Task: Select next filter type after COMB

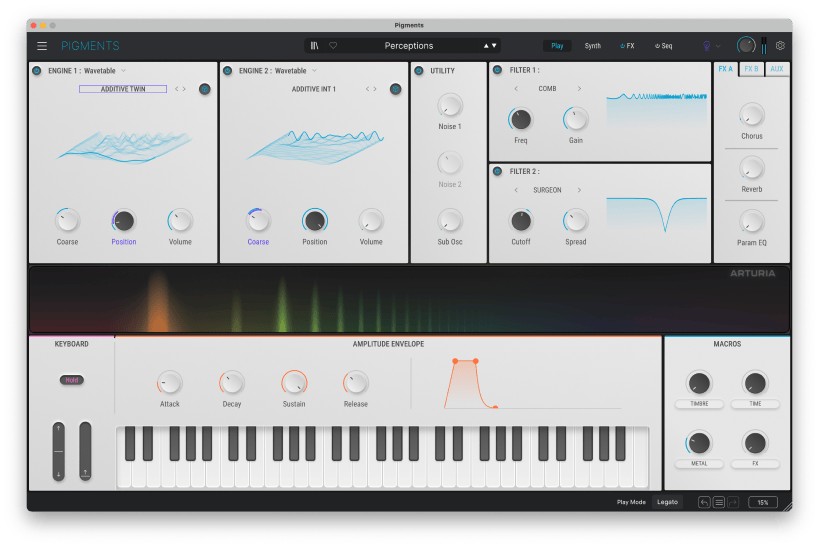Action: click(579, 89)
